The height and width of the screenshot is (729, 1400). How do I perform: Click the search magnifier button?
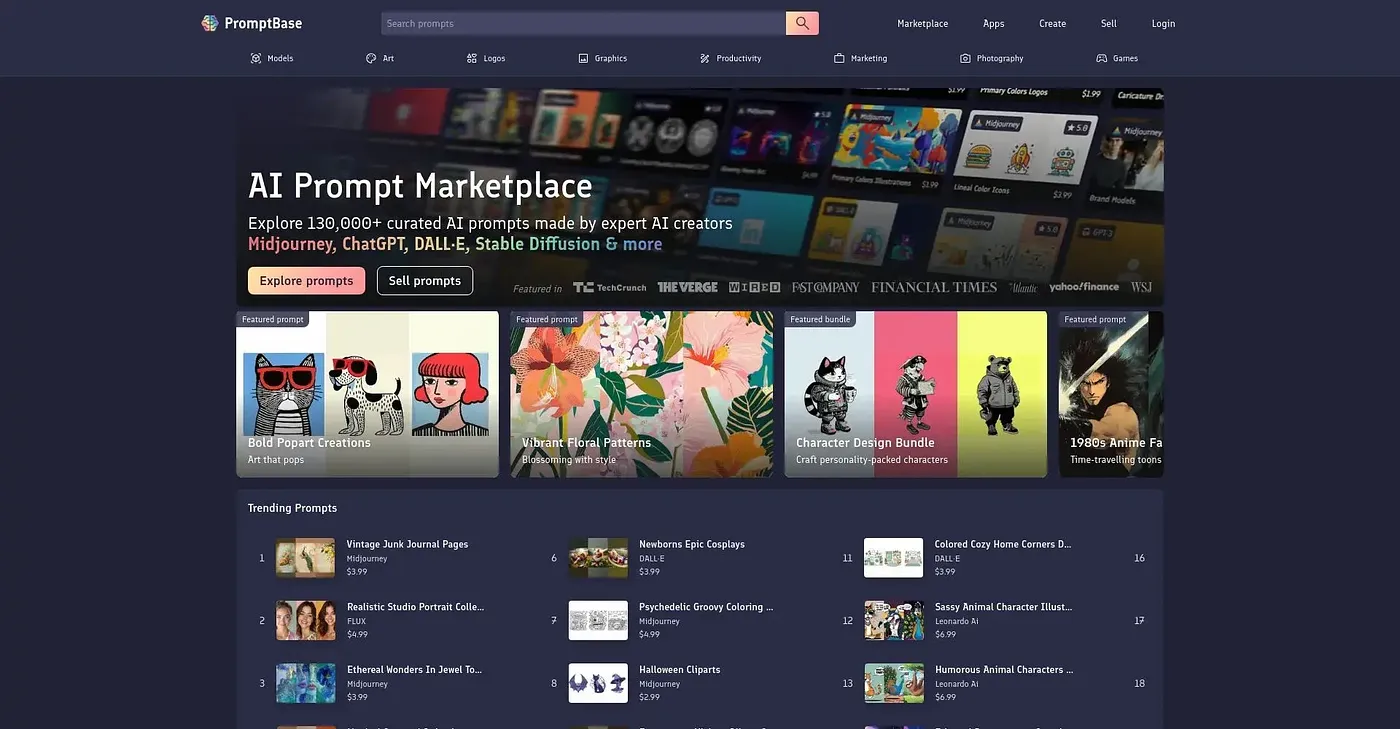pos(802,23)
